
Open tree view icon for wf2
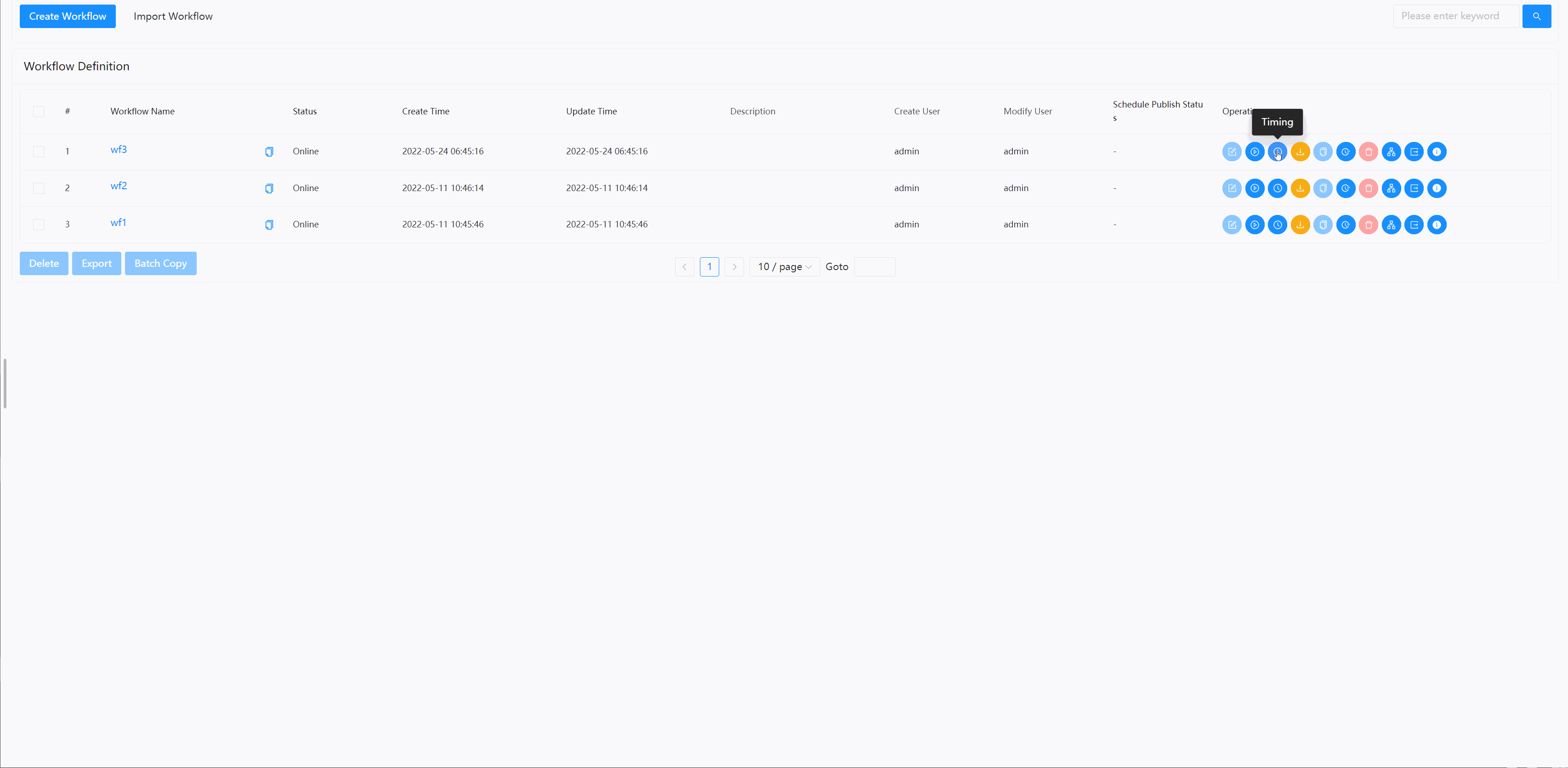coord(1392,188)
